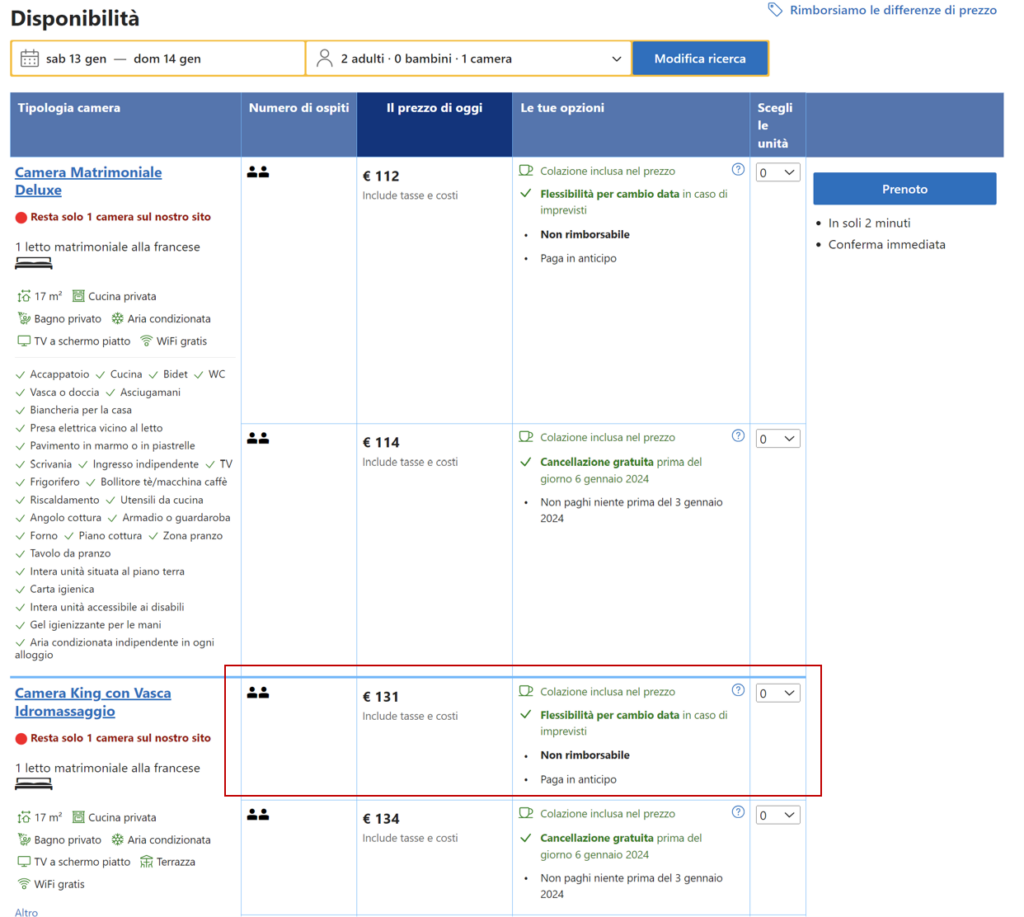The width and height of the screenshot is (1024, 917).
Task: Click the price tag icon beside Rimborsiamo
Action: [x=775, y=10]
